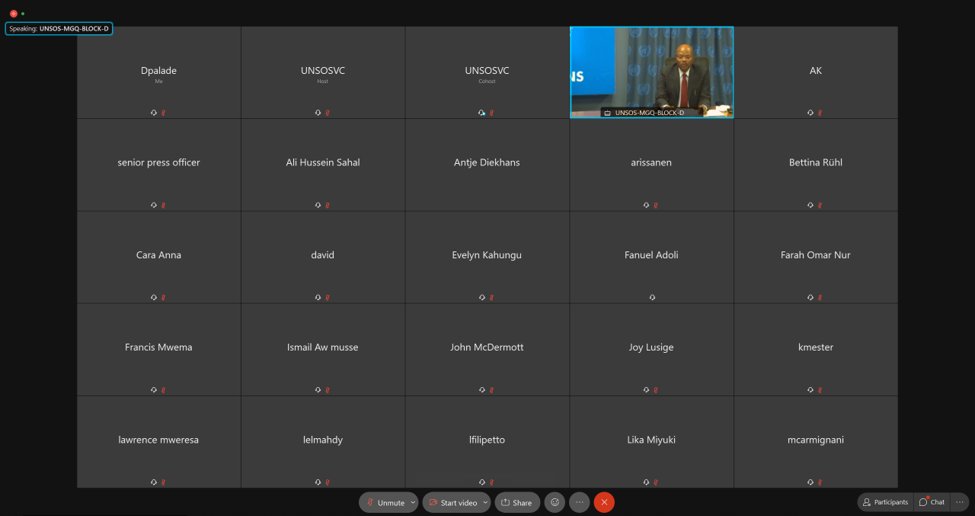Click the muted mic icon on Bettina Rühl tile
The width and height of the screenshot is (975, 516).
820,205
